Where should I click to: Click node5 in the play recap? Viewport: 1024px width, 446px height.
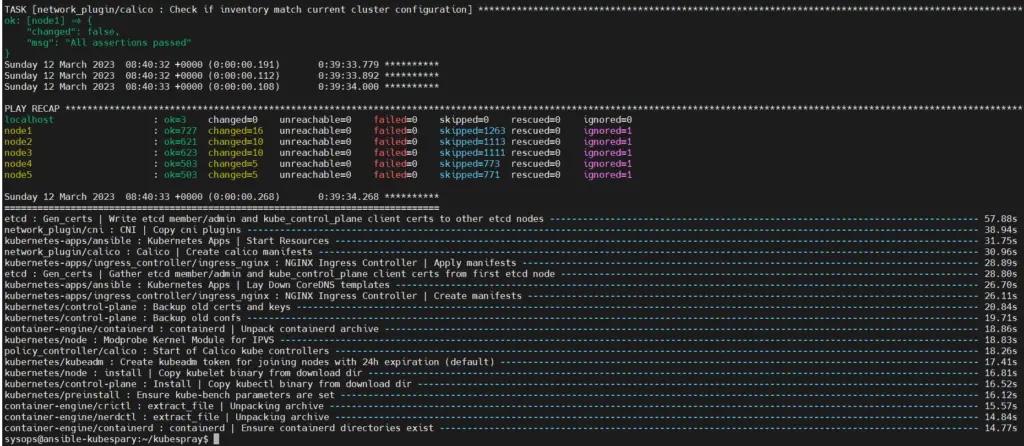pos(18,175)
